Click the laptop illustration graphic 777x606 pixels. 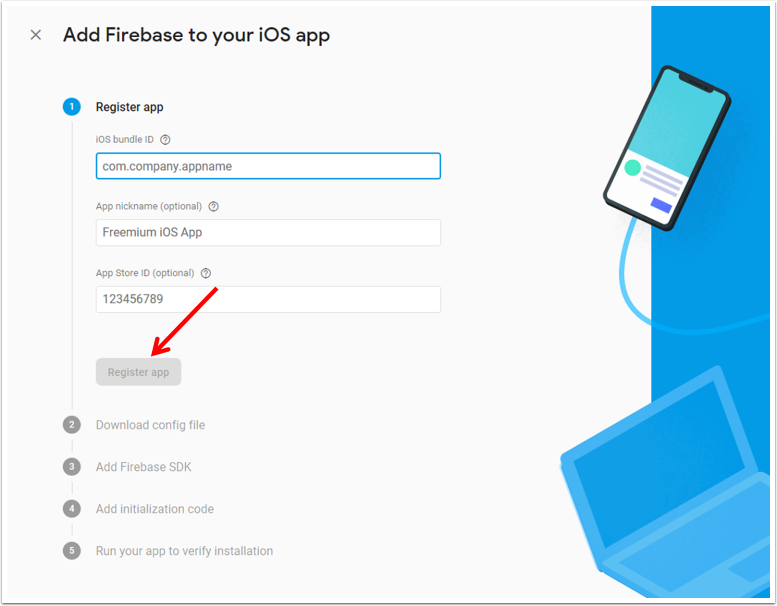[x=666, y=486]
